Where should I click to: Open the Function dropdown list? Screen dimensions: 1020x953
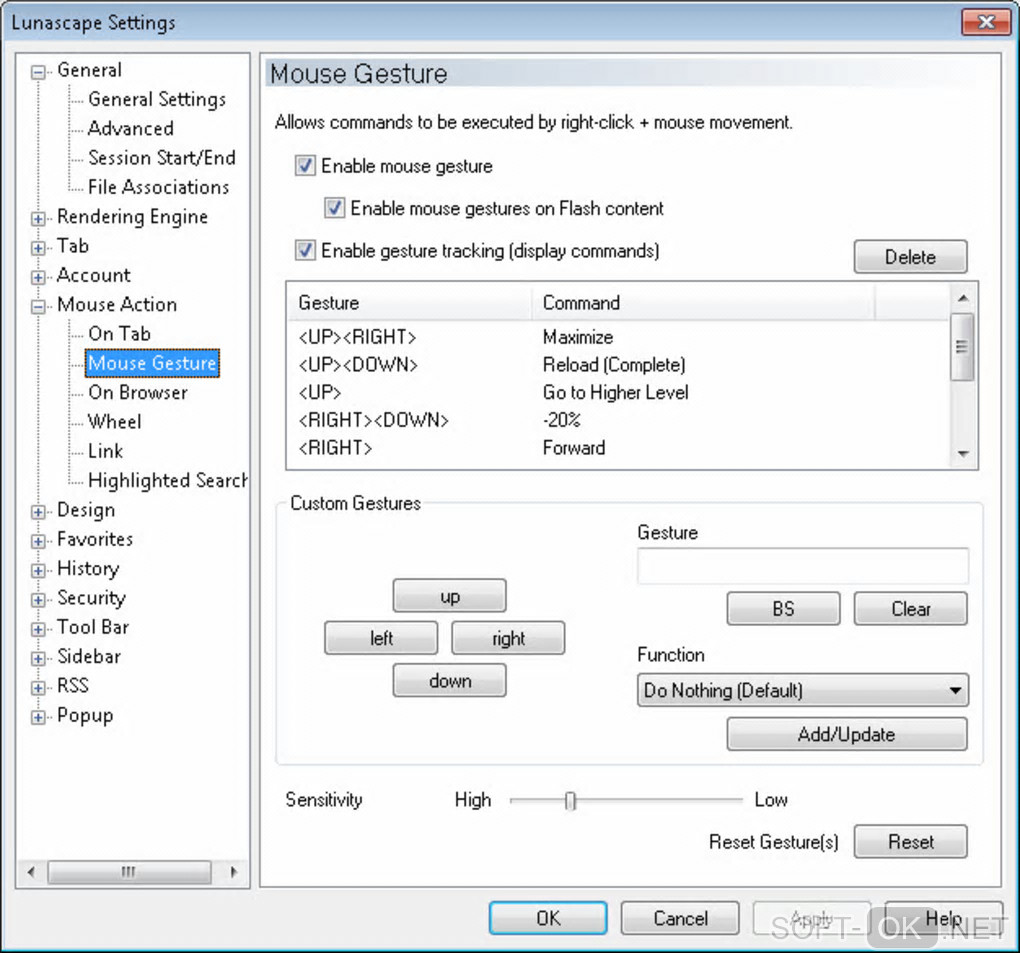[x=802, y=690]
